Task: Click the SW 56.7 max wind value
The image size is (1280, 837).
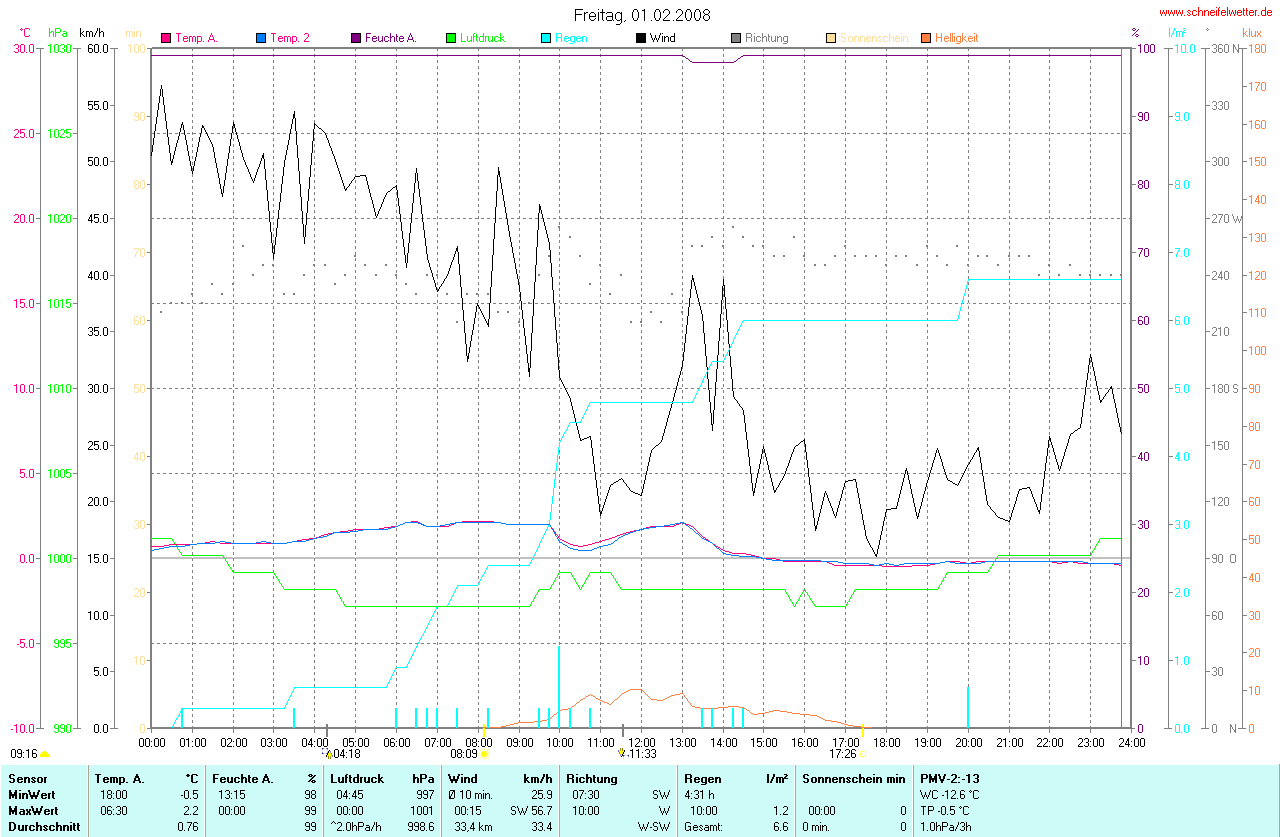Action: (531, 811)
